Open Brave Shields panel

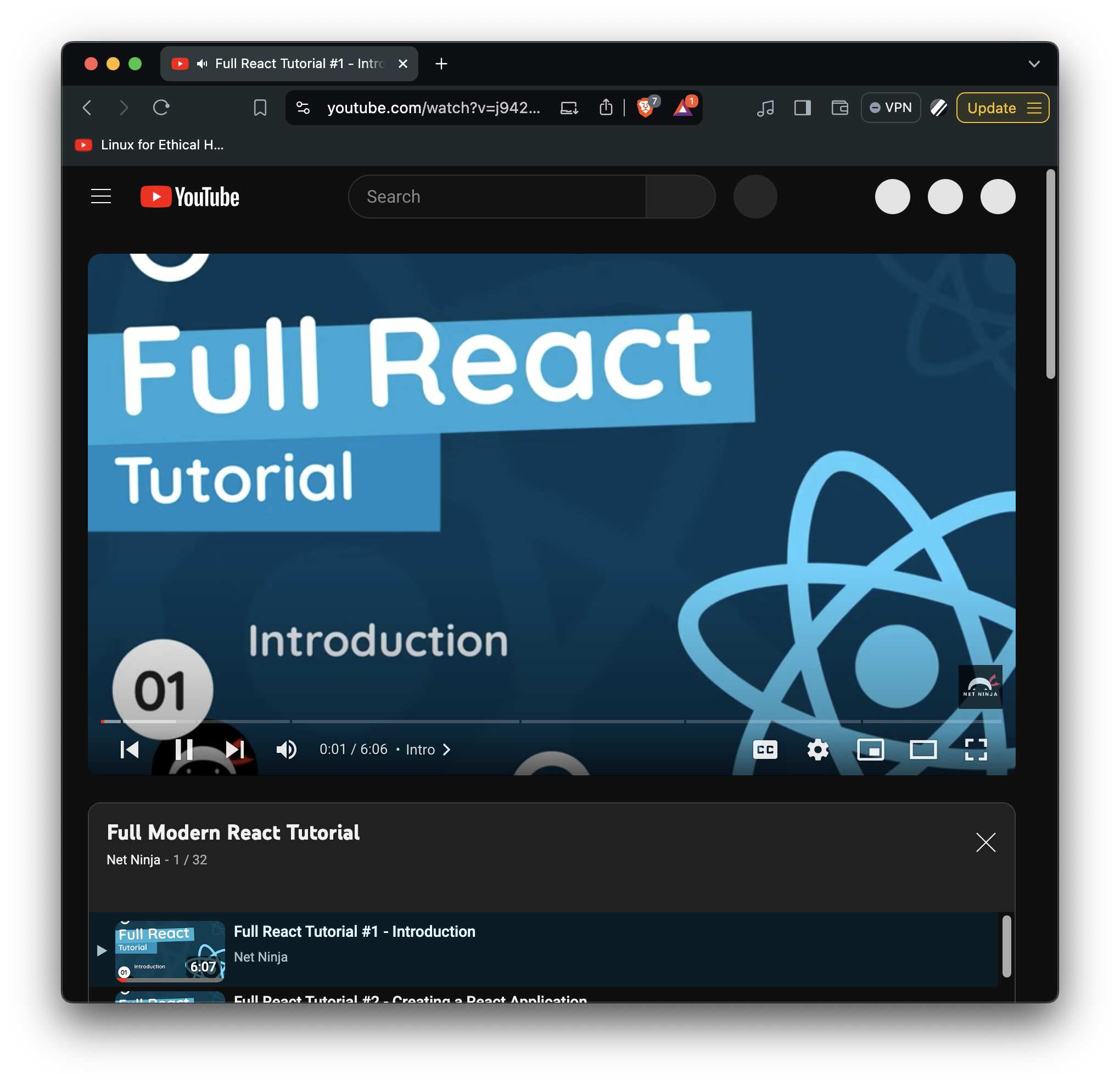[646, 107]
